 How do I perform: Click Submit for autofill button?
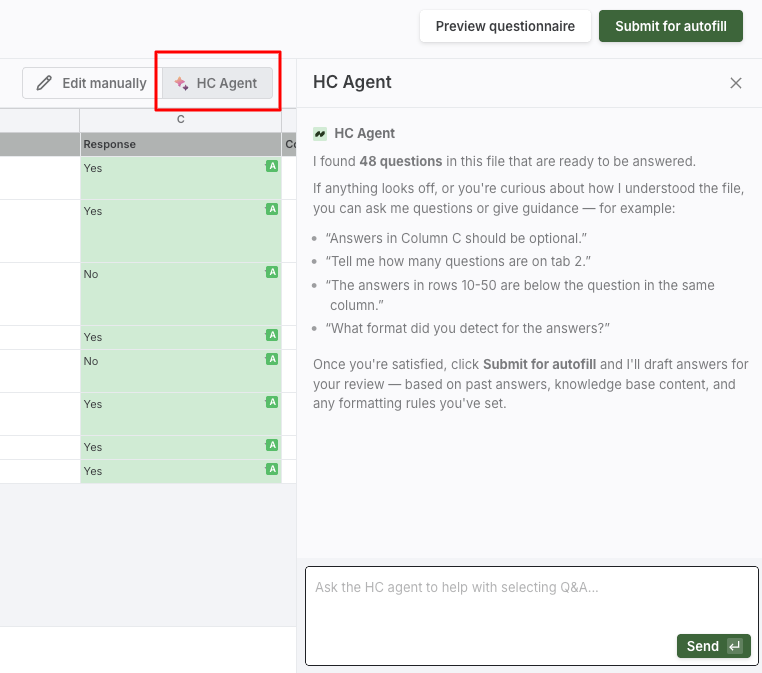pos(671,26)
